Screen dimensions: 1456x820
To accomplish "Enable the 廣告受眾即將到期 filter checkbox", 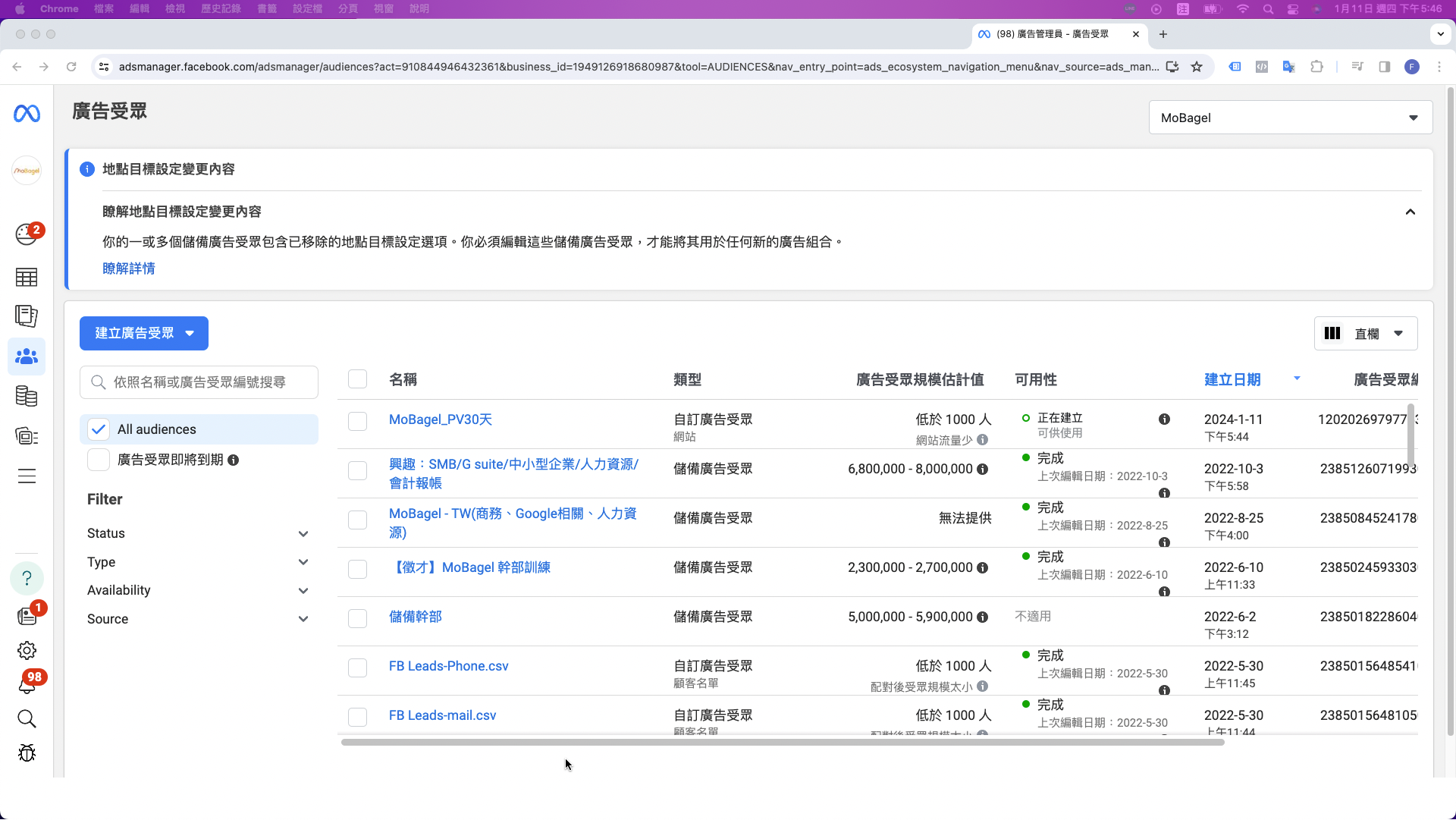I will click(x=99, y=460).
